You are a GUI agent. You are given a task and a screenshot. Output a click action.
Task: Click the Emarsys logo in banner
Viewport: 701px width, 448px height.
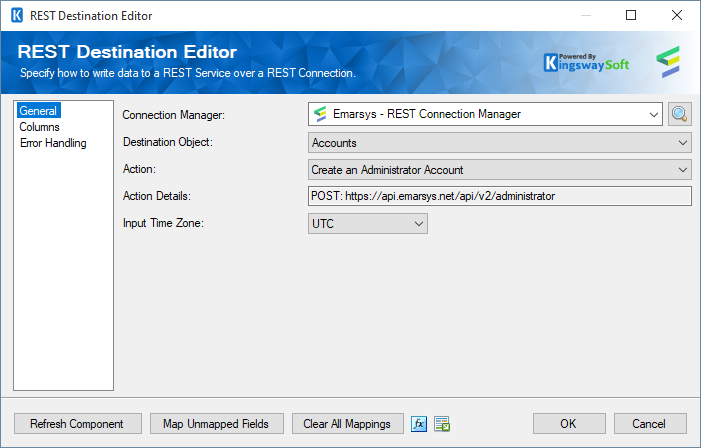click(x=668, y=62)
